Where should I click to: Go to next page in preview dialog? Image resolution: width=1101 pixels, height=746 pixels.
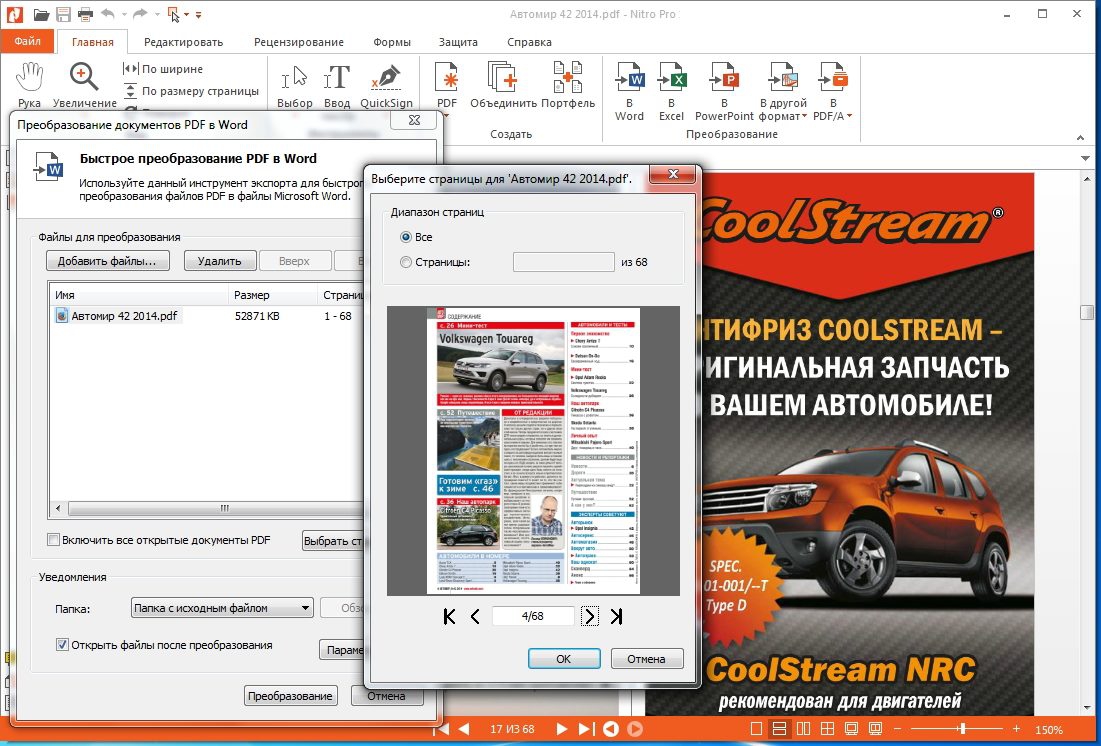click(x=590, y=617)
